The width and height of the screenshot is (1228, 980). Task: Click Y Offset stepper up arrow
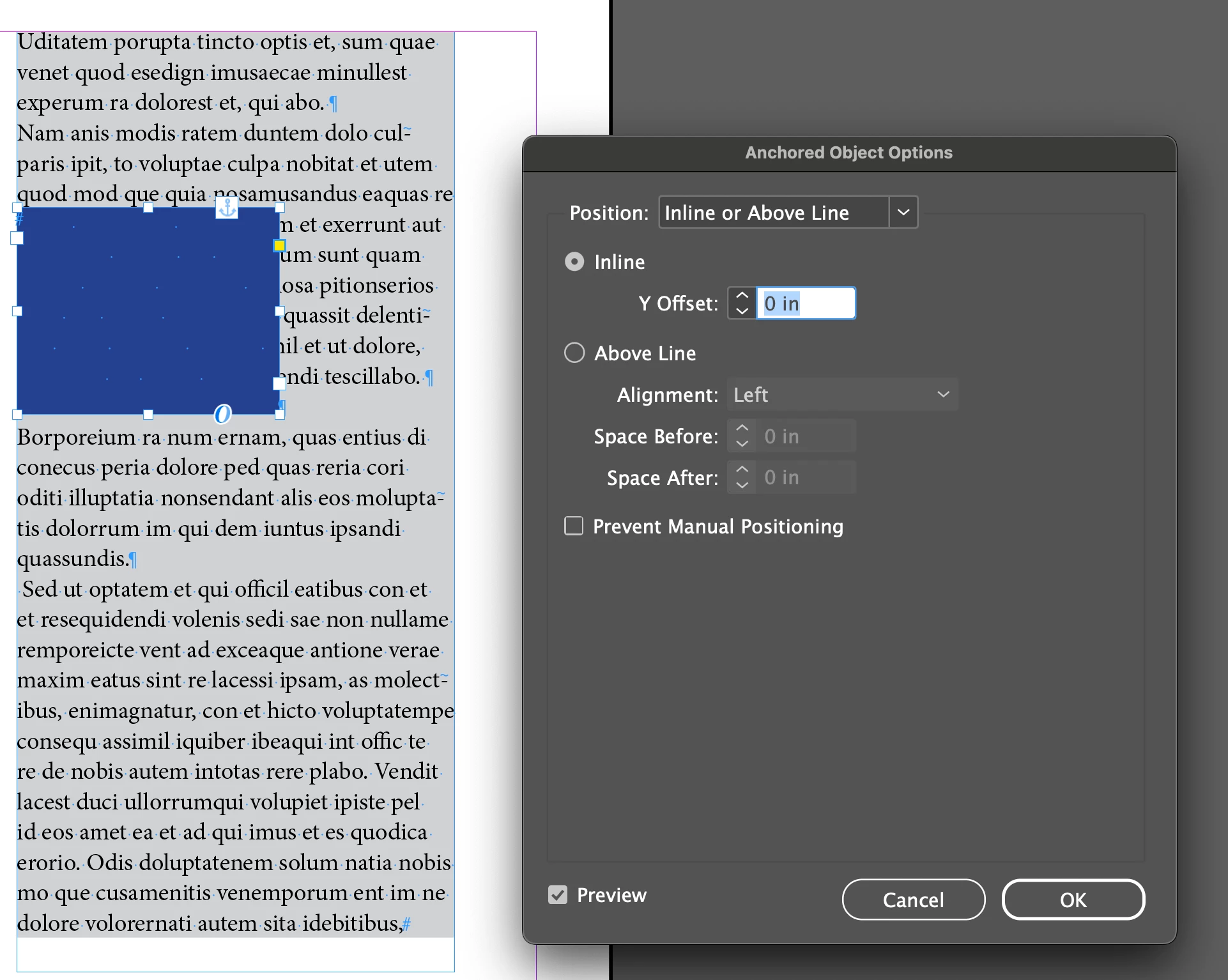coord(742,296)
